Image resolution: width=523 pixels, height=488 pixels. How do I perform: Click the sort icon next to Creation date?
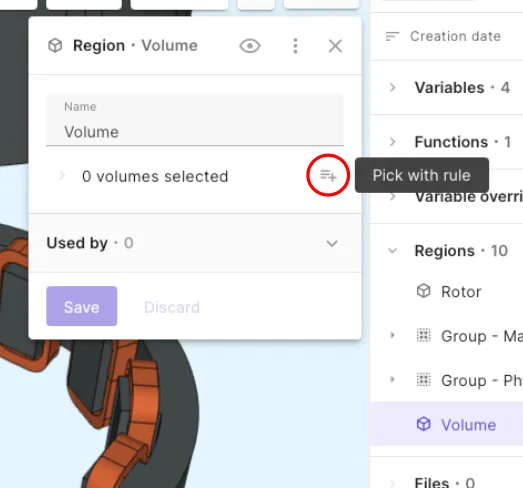tap(392, 36)
